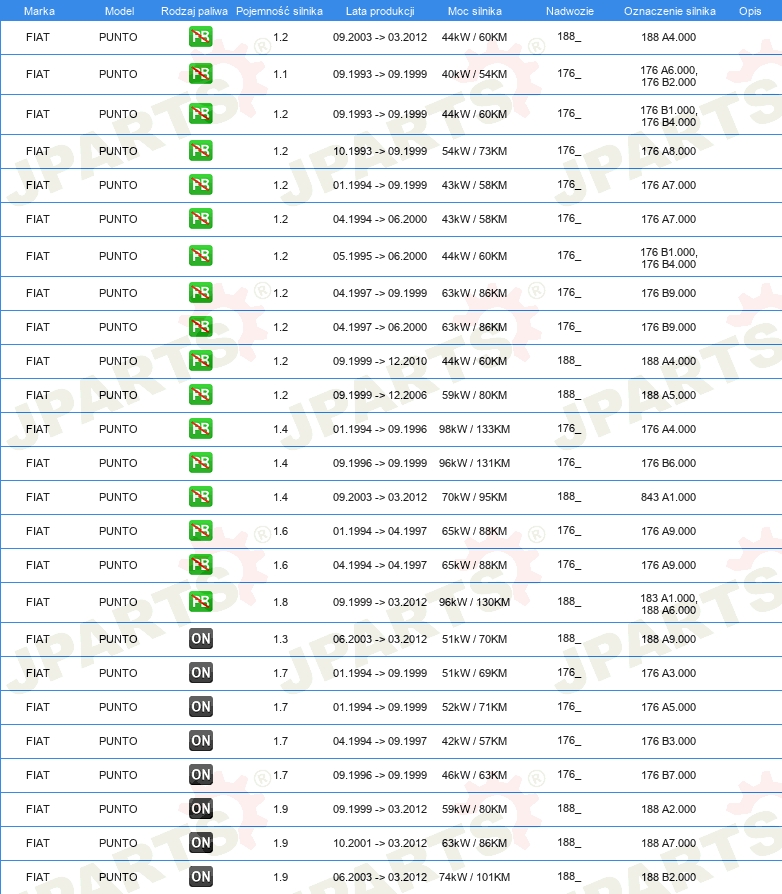Screen dimensions: 782x894
Task: Click the 01.1994 -> 09.1996 production years cell
Action: pos(380,429)
